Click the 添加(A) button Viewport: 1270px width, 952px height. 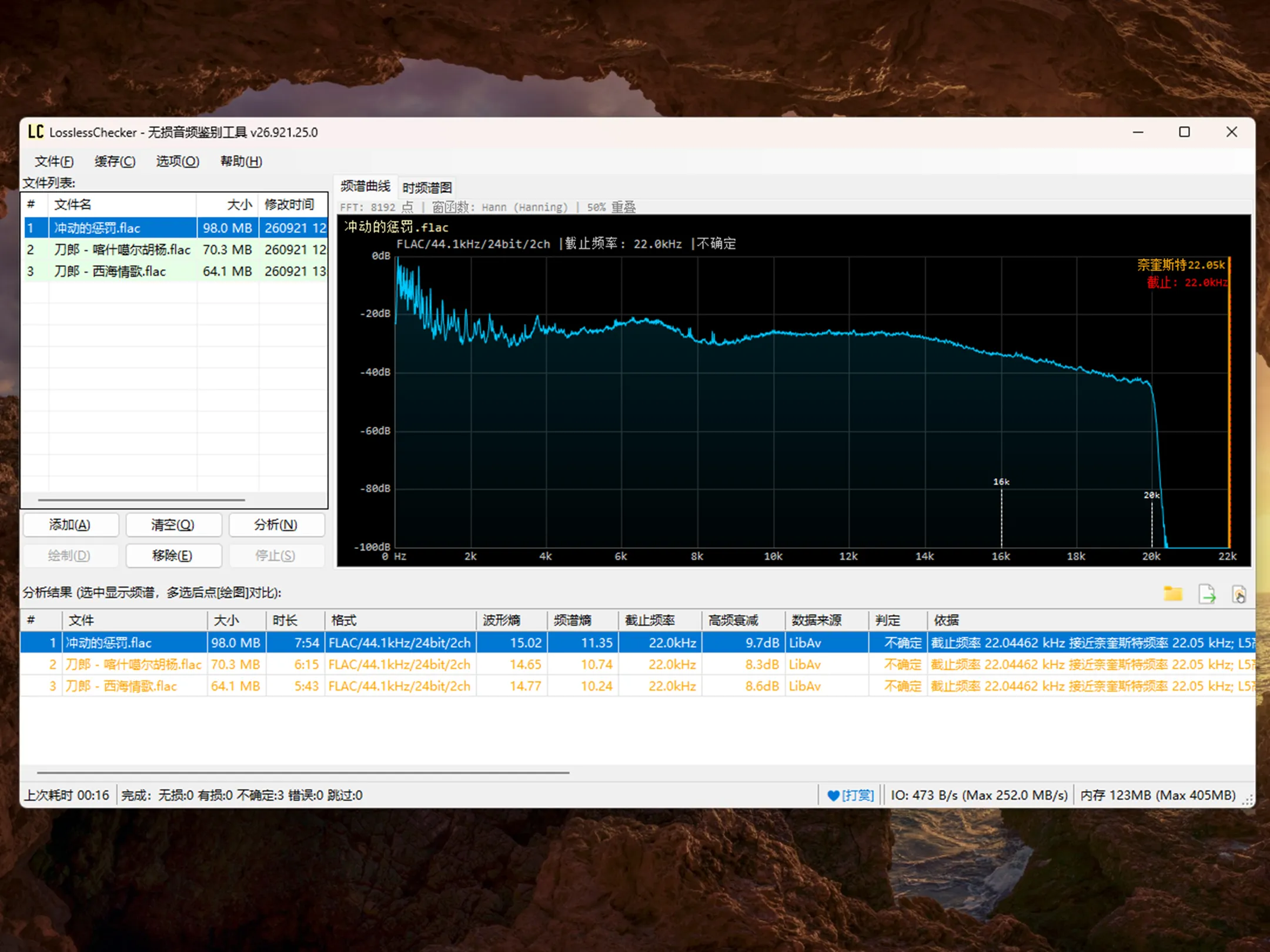(x=71, y=524)
